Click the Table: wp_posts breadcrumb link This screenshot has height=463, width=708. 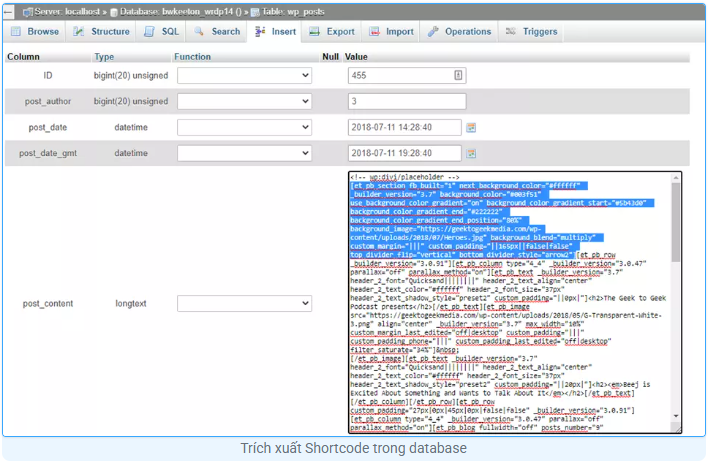293,12
